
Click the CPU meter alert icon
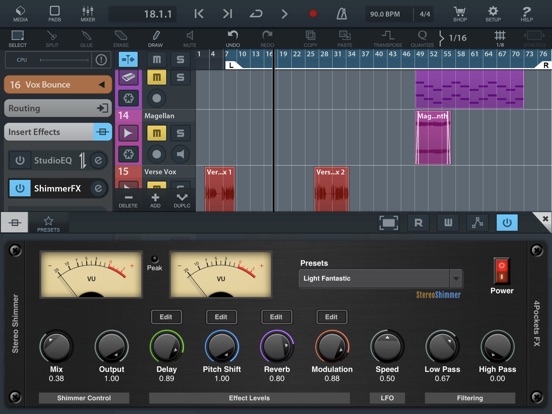(x=101, y=60)
